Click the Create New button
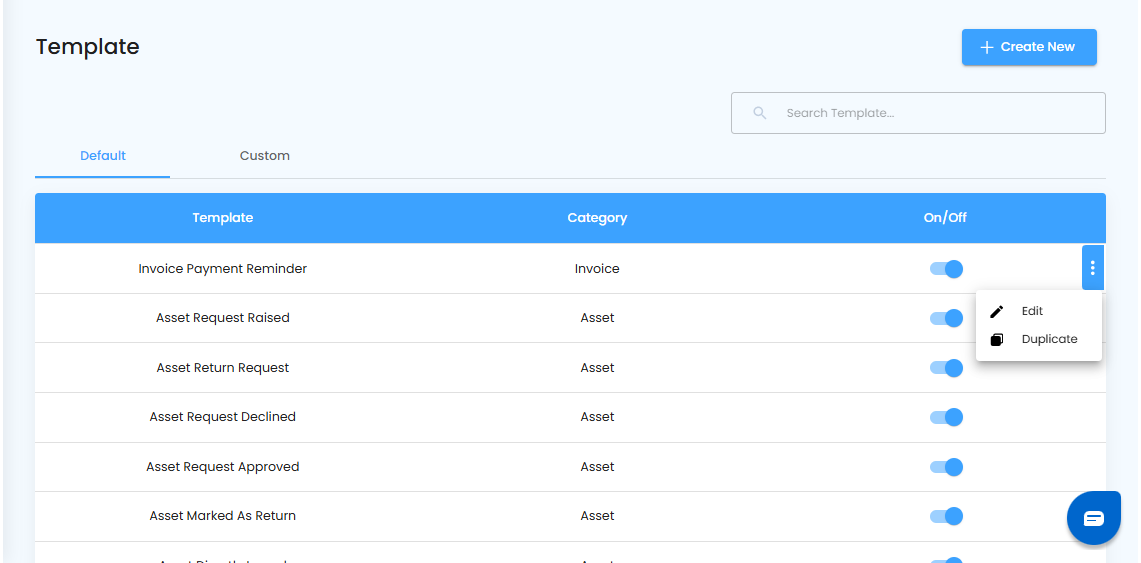Image resolution: width=1141 pixels, height=563 pixels. [1029, 47]
